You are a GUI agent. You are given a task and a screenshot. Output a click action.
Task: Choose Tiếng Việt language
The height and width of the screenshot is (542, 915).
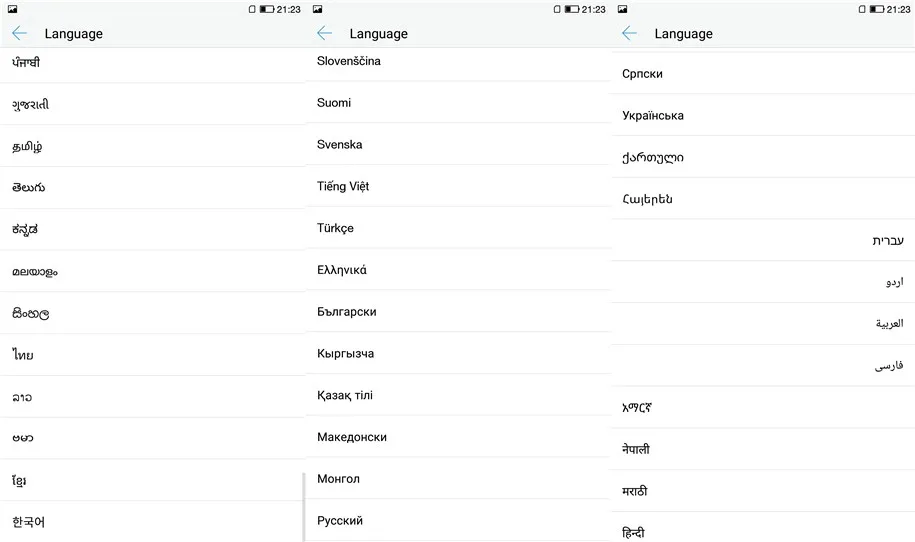(458, 186)
